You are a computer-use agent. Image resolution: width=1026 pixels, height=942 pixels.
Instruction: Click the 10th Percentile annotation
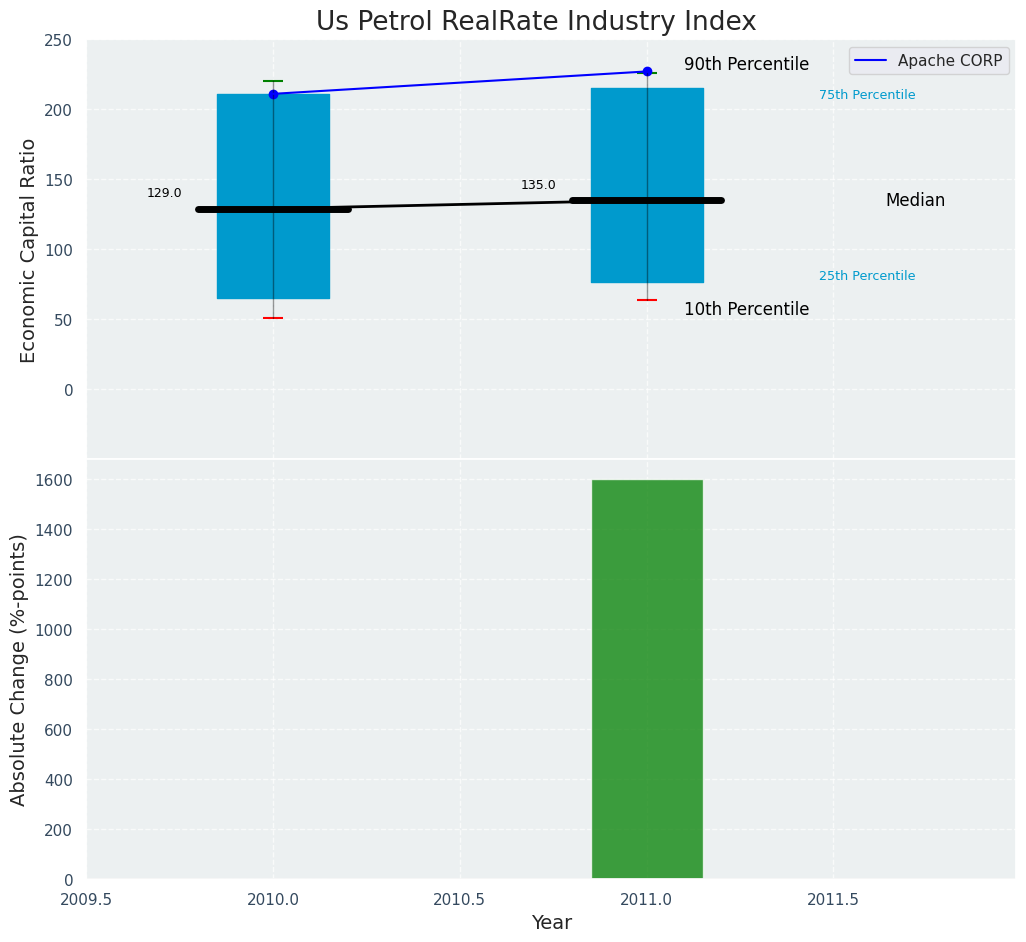coord(746,309)
